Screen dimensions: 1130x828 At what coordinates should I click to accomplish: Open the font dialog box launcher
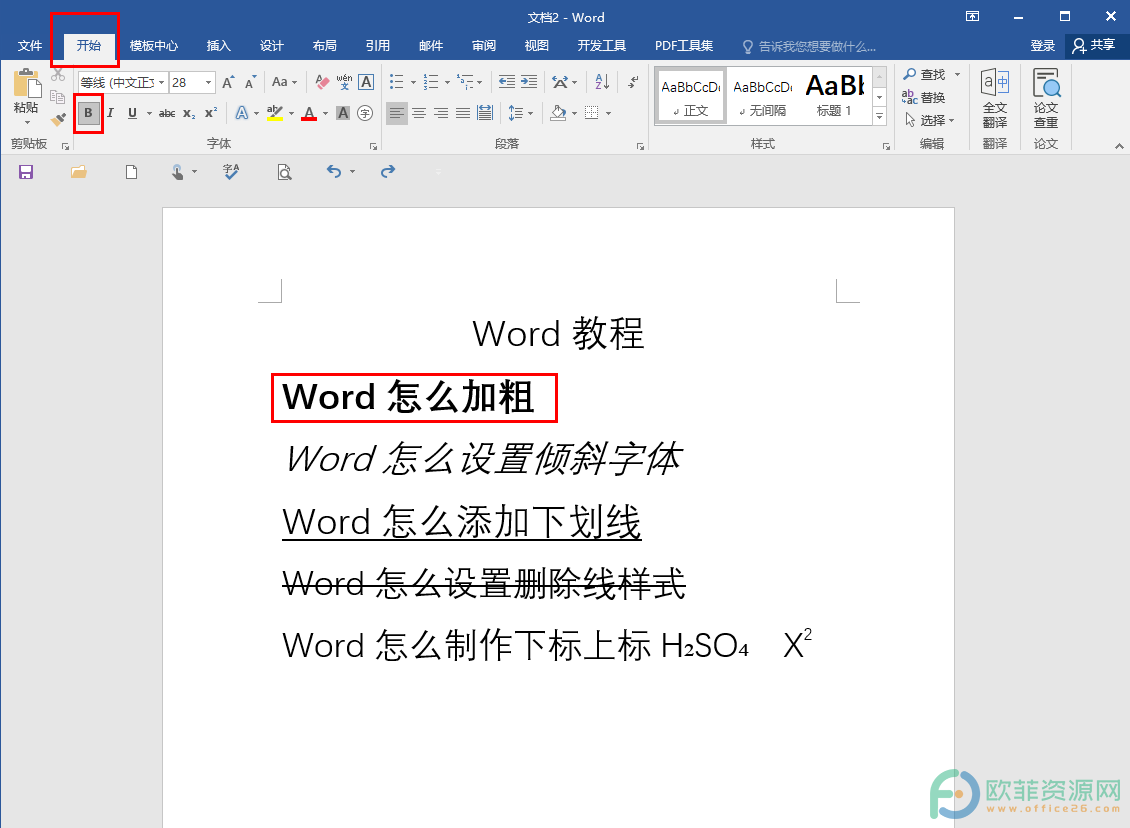pos(373,146)
